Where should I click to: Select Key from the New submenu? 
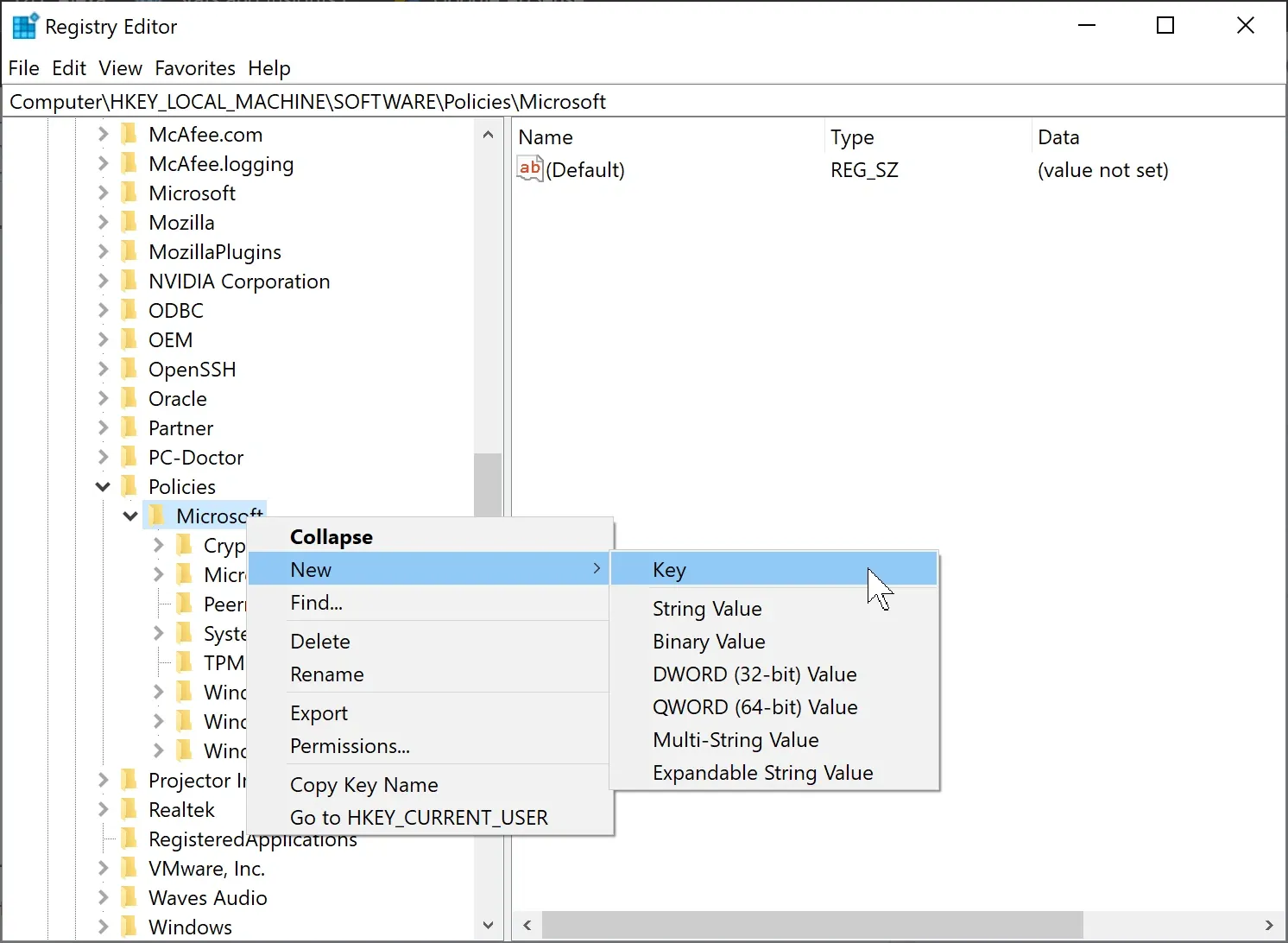(x=773, y=569)
